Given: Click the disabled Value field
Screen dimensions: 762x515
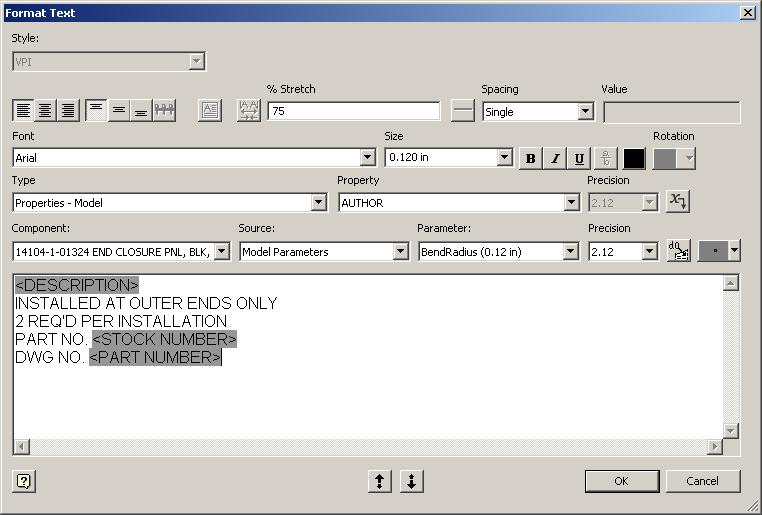Looking at the screenshot, I should (x=672, y=112).
